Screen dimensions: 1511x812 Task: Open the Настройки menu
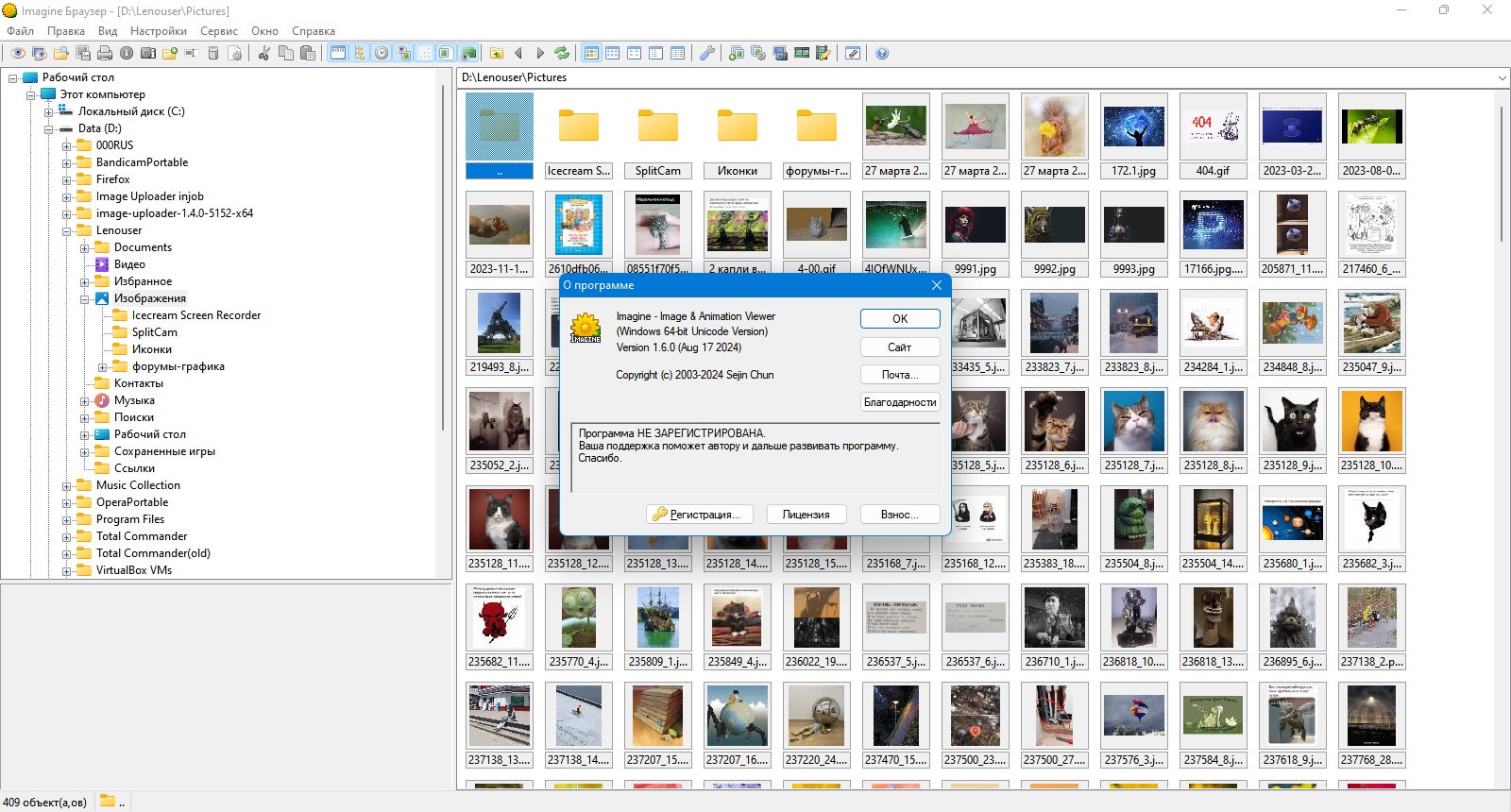(x=159, y=31)
